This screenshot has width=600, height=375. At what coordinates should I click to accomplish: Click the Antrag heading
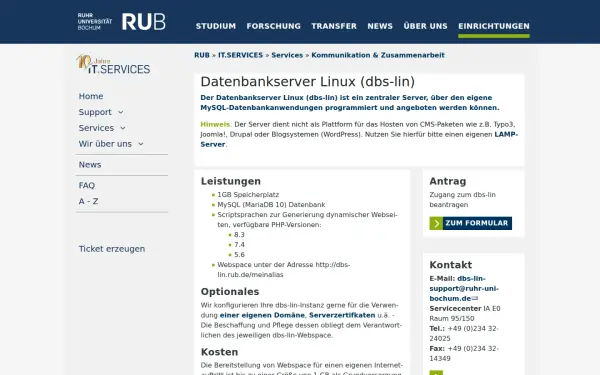coord(448,181)
